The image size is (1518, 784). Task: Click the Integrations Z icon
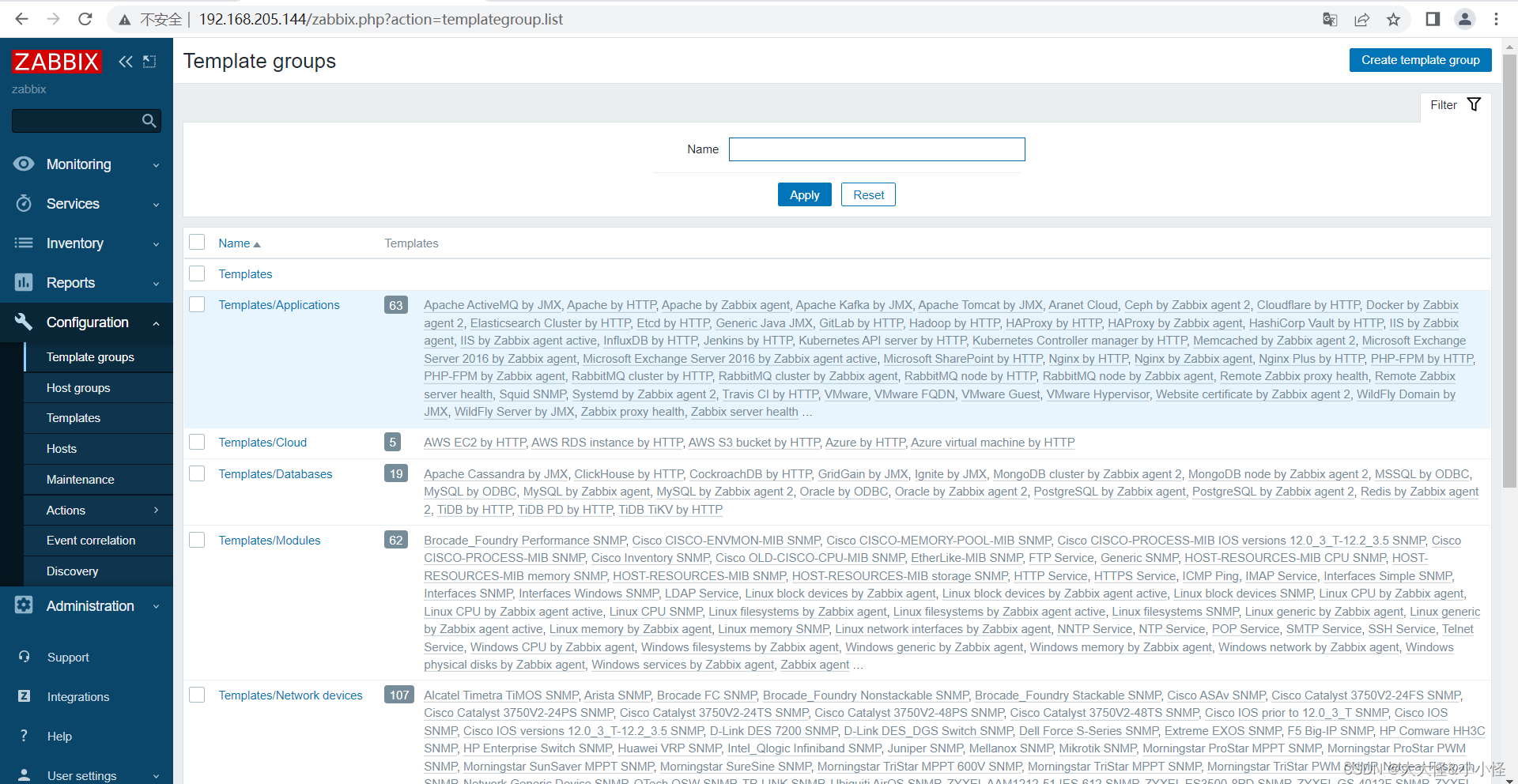[25, 696]
